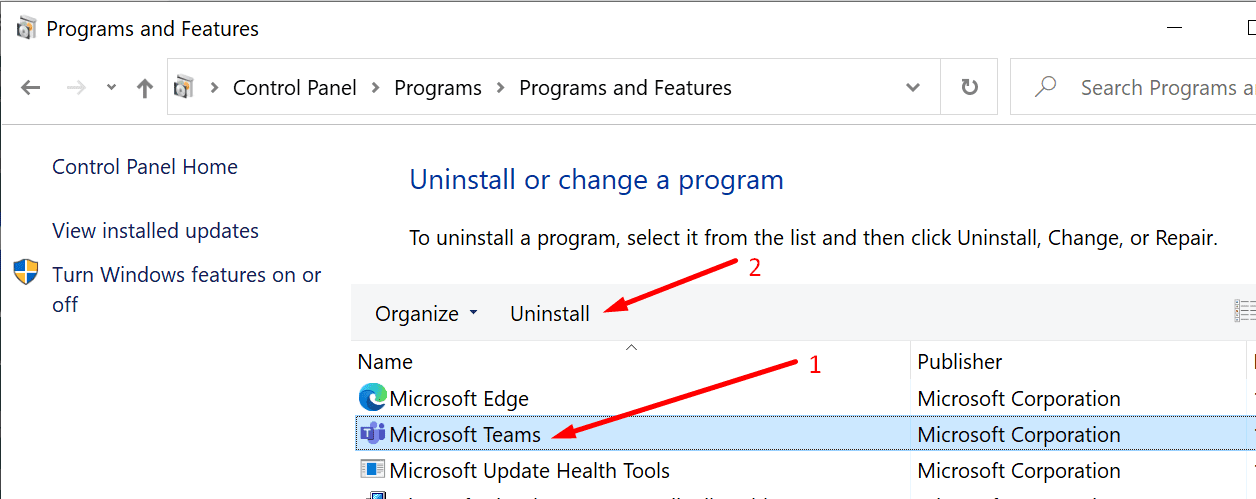
Task: Click the Windows features shield icon
Action: (x=26, y=273)
